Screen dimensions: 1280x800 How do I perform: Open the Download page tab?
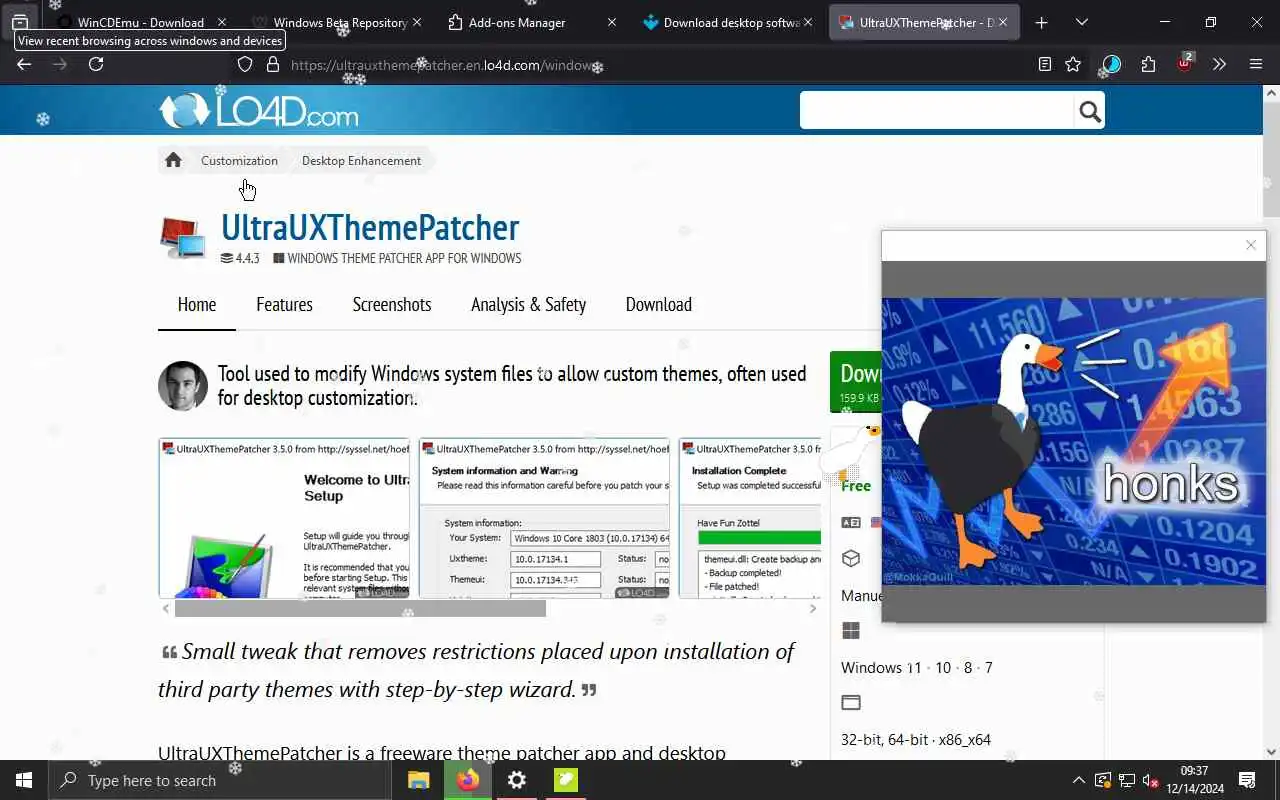[658, 304]
